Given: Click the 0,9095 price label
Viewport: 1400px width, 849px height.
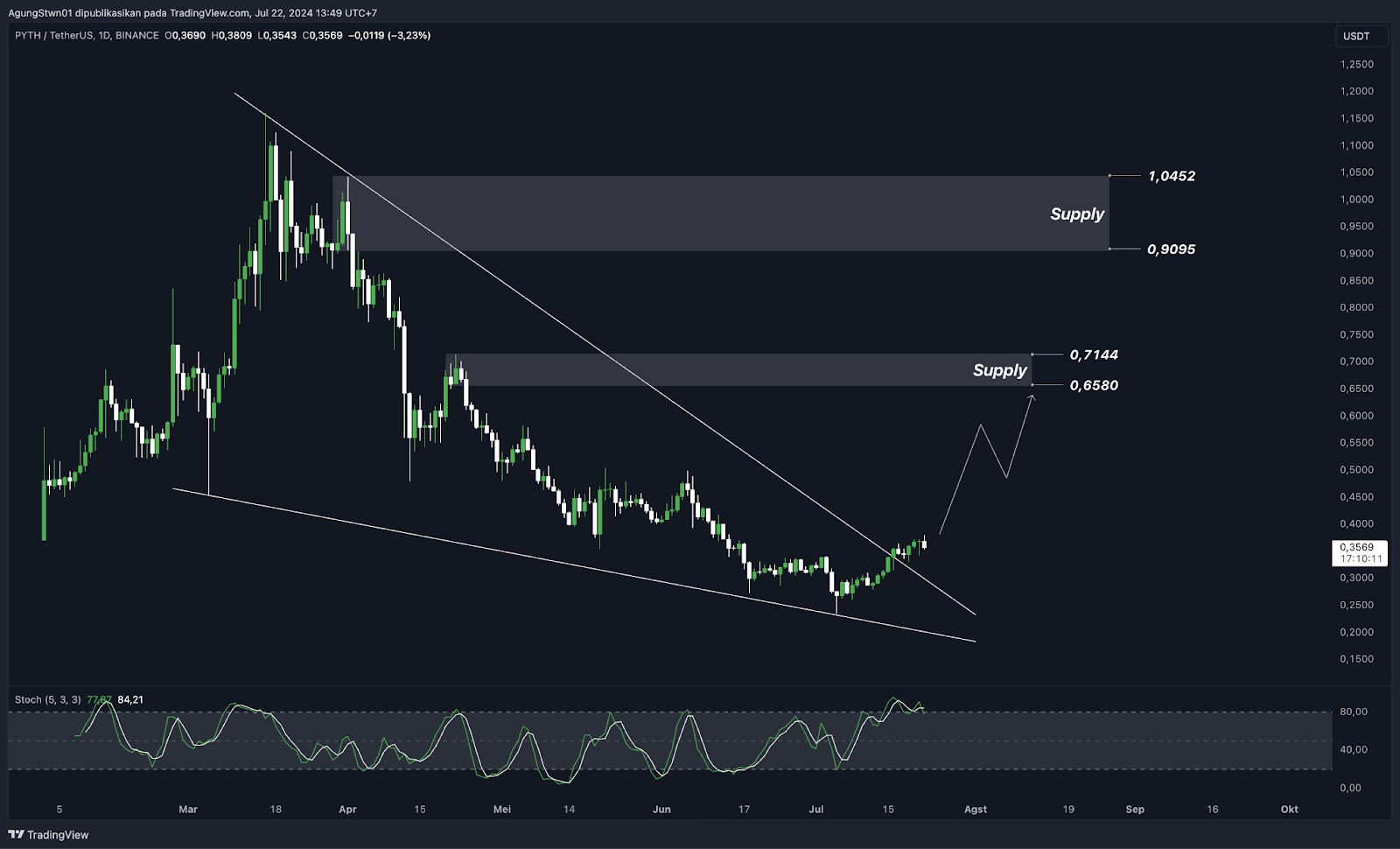Looking at the screenshot, I should click(x=1172, y=249).
